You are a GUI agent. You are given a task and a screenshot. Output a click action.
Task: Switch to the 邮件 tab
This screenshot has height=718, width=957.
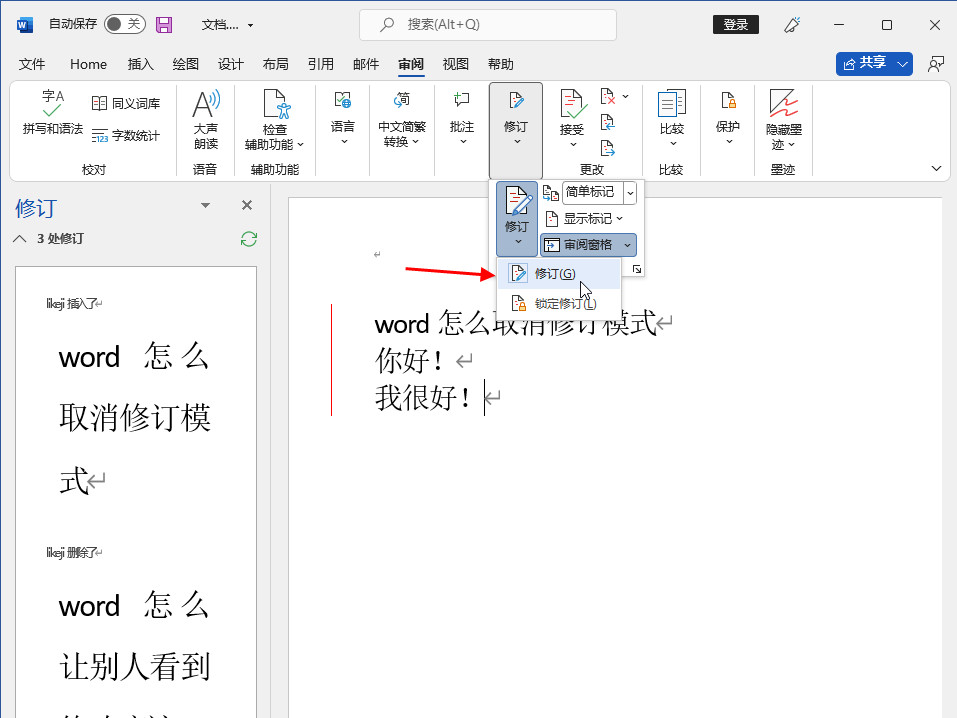(x=366, y=64)
